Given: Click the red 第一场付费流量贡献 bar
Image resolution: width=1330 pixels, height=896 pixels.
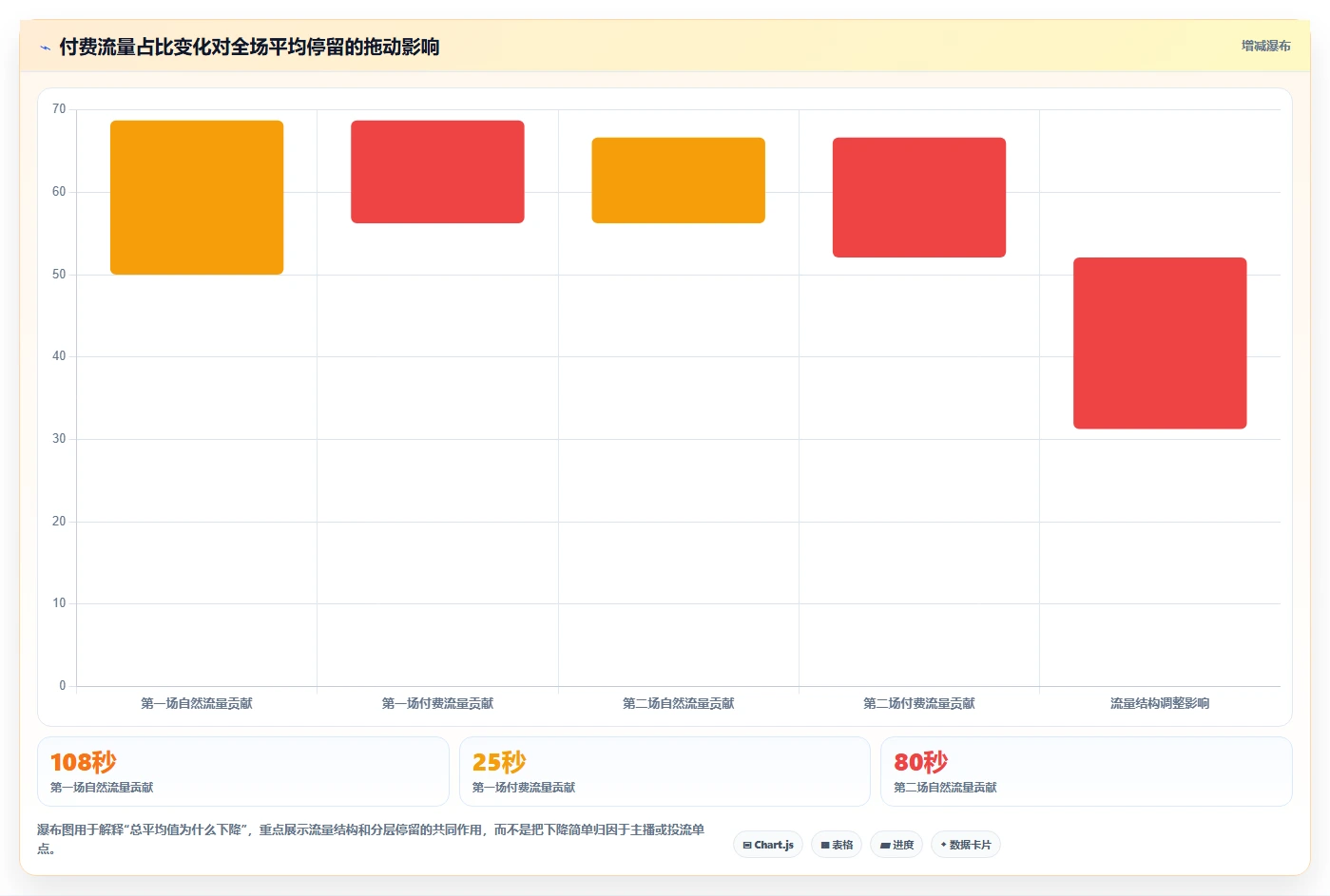Looking at the screenshot, I should pyautogui.click(x=437, y=172).
